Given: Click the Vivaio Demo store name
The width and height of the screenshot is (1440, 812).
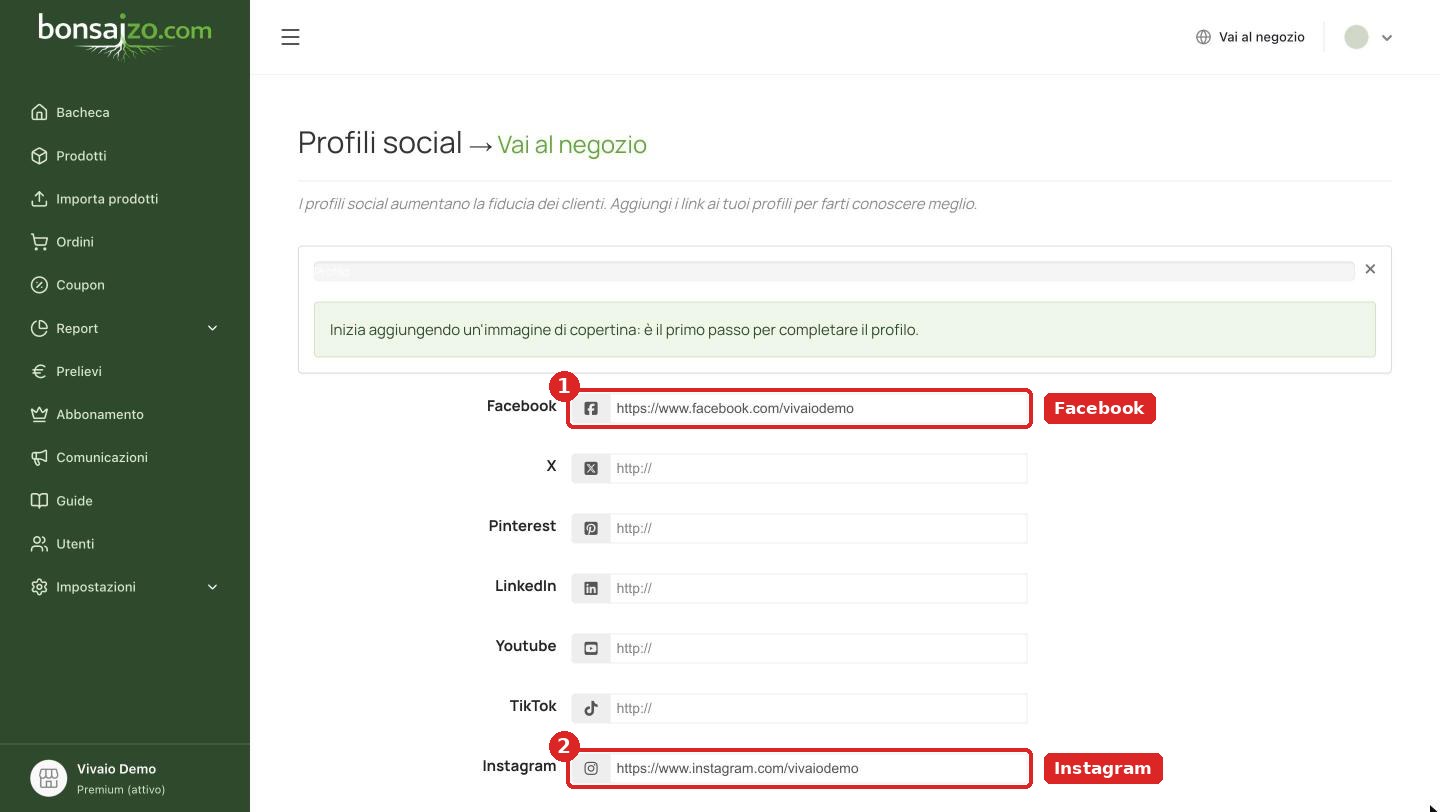Looking at the screenshot, I should [116, 768].
